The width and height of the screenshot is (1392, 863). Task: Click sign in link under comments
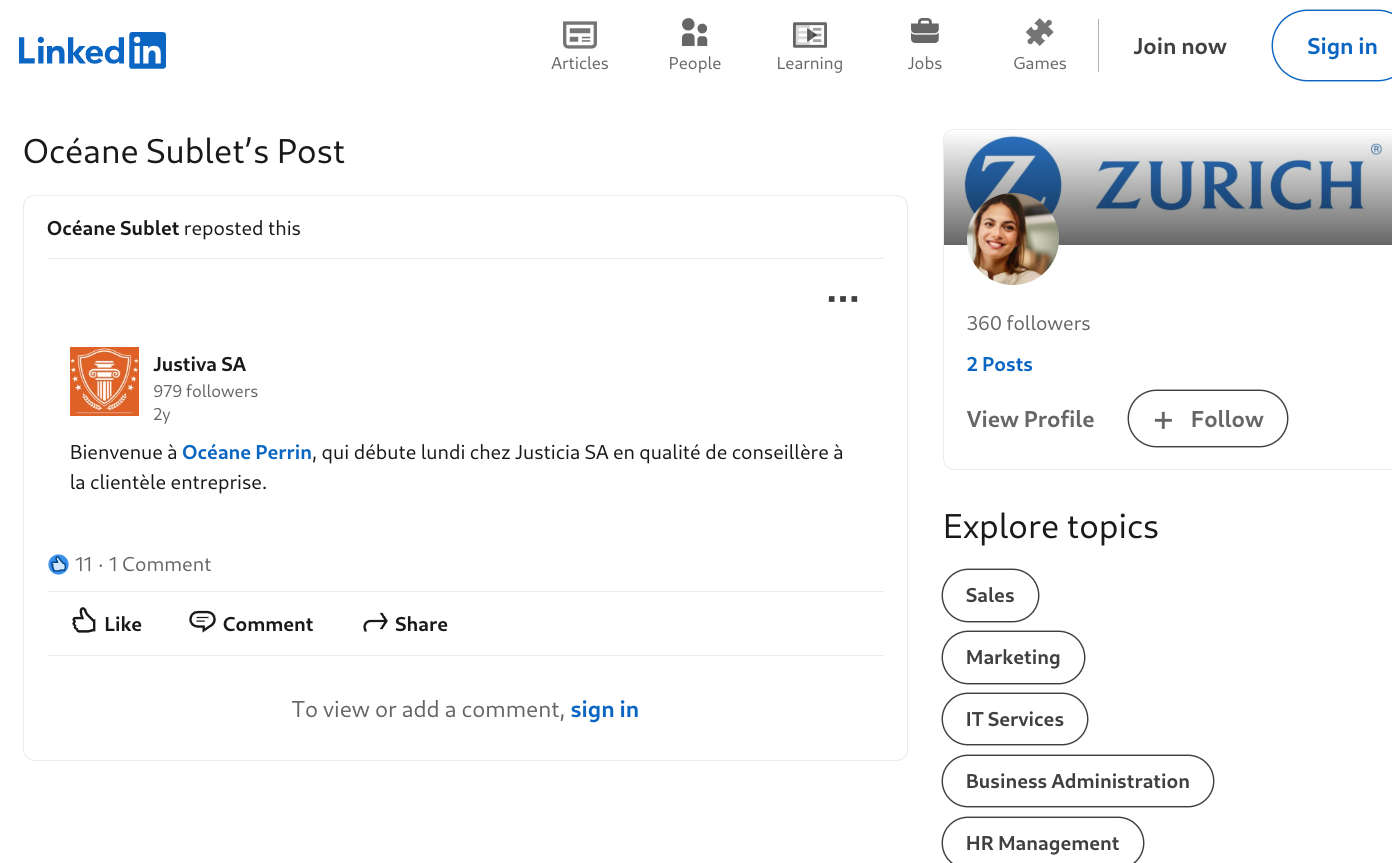(604, 709)
